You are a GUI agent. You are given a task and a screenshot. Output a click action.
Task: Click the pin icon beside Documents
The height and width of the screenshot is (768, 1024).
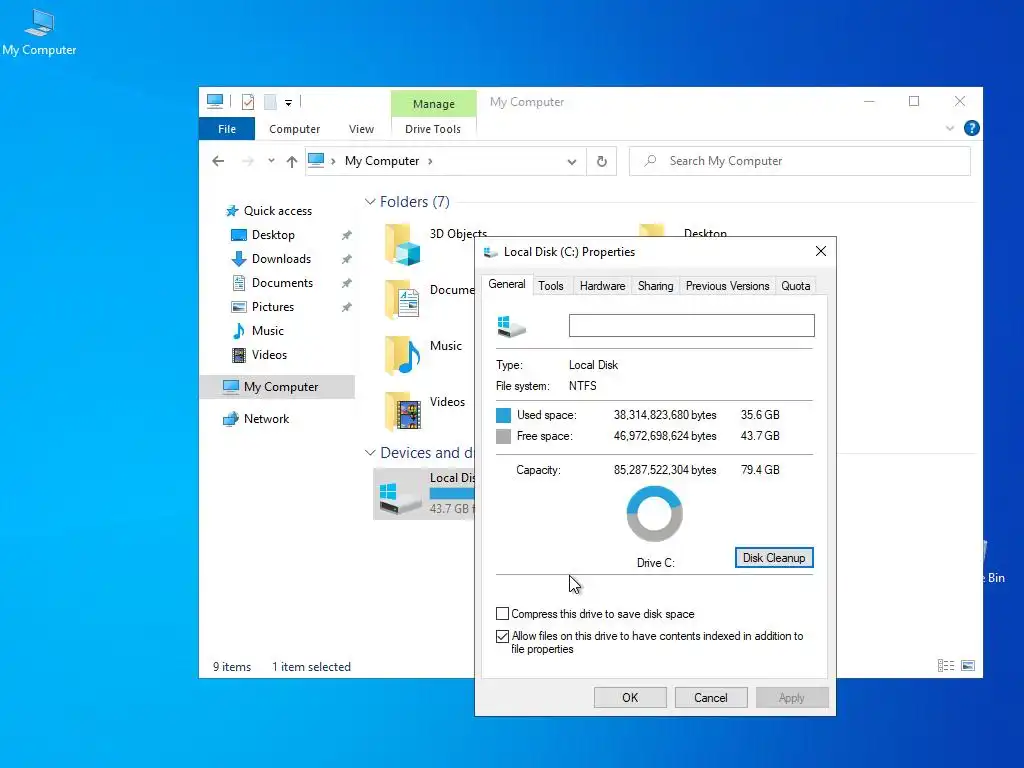347,283
